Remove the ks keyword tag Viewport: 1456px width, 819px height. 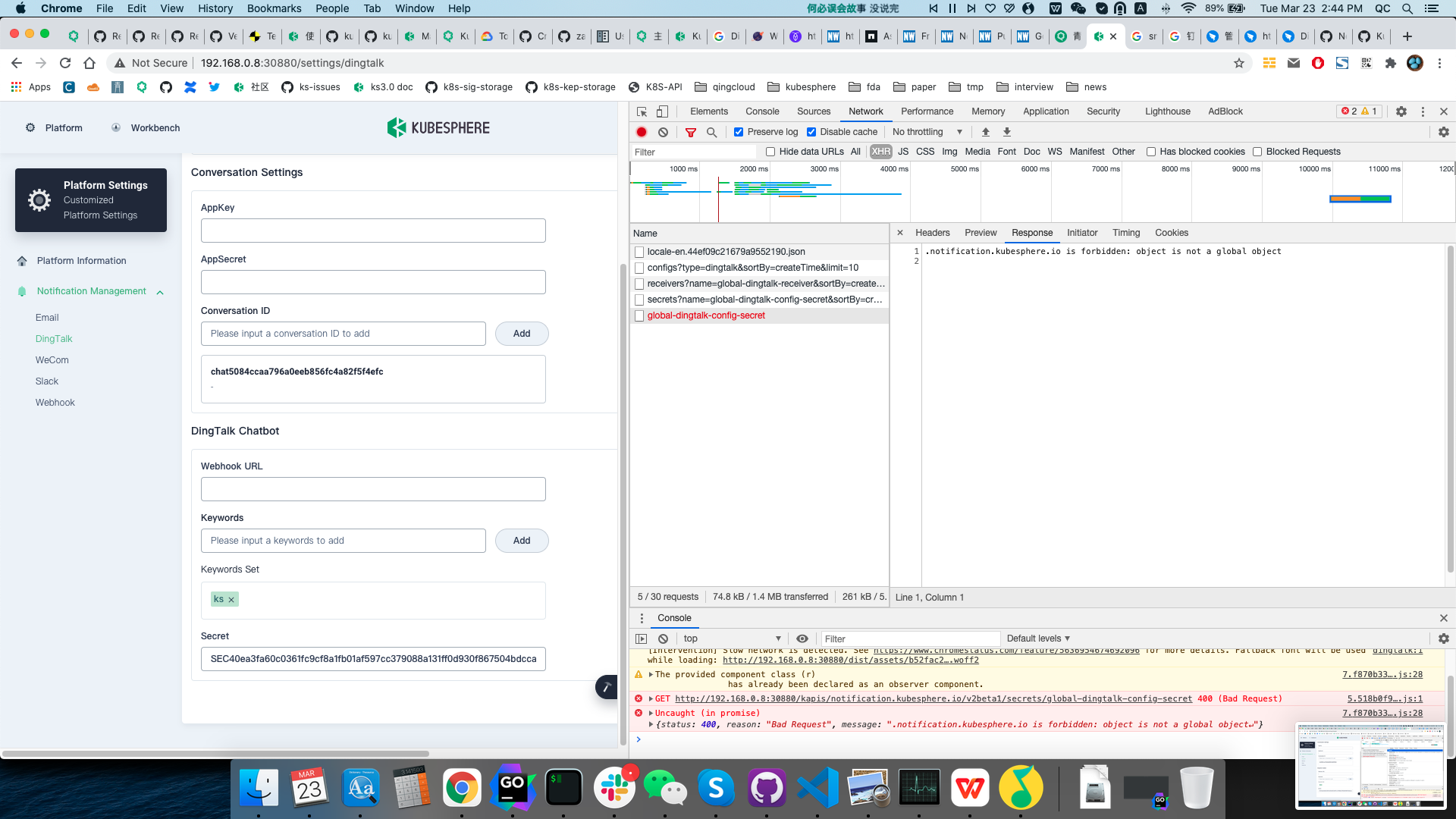click(x=231, y=599)
